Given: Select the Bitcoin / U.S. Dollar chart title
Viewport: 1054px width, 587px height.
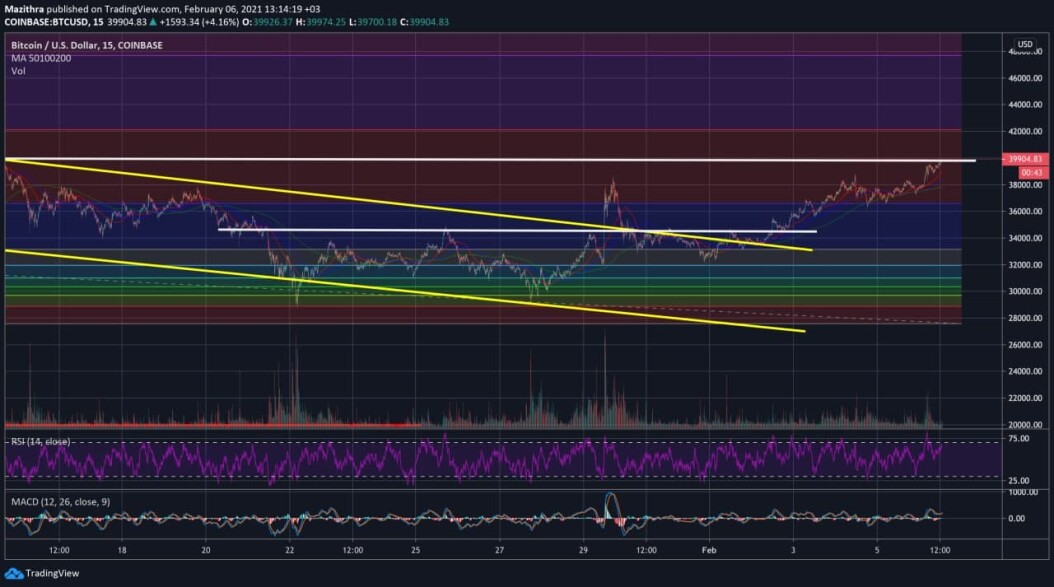Looking at the screenshot, I should [x=87, y=45].
